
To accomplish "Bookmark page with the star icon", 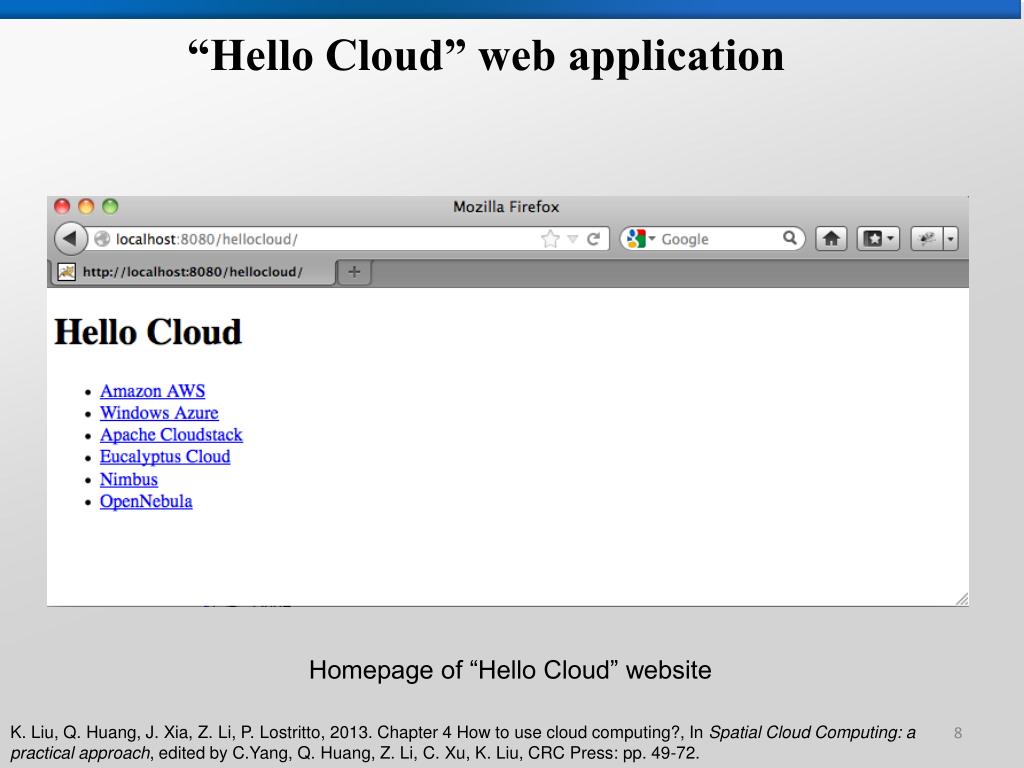I will 551,239.
